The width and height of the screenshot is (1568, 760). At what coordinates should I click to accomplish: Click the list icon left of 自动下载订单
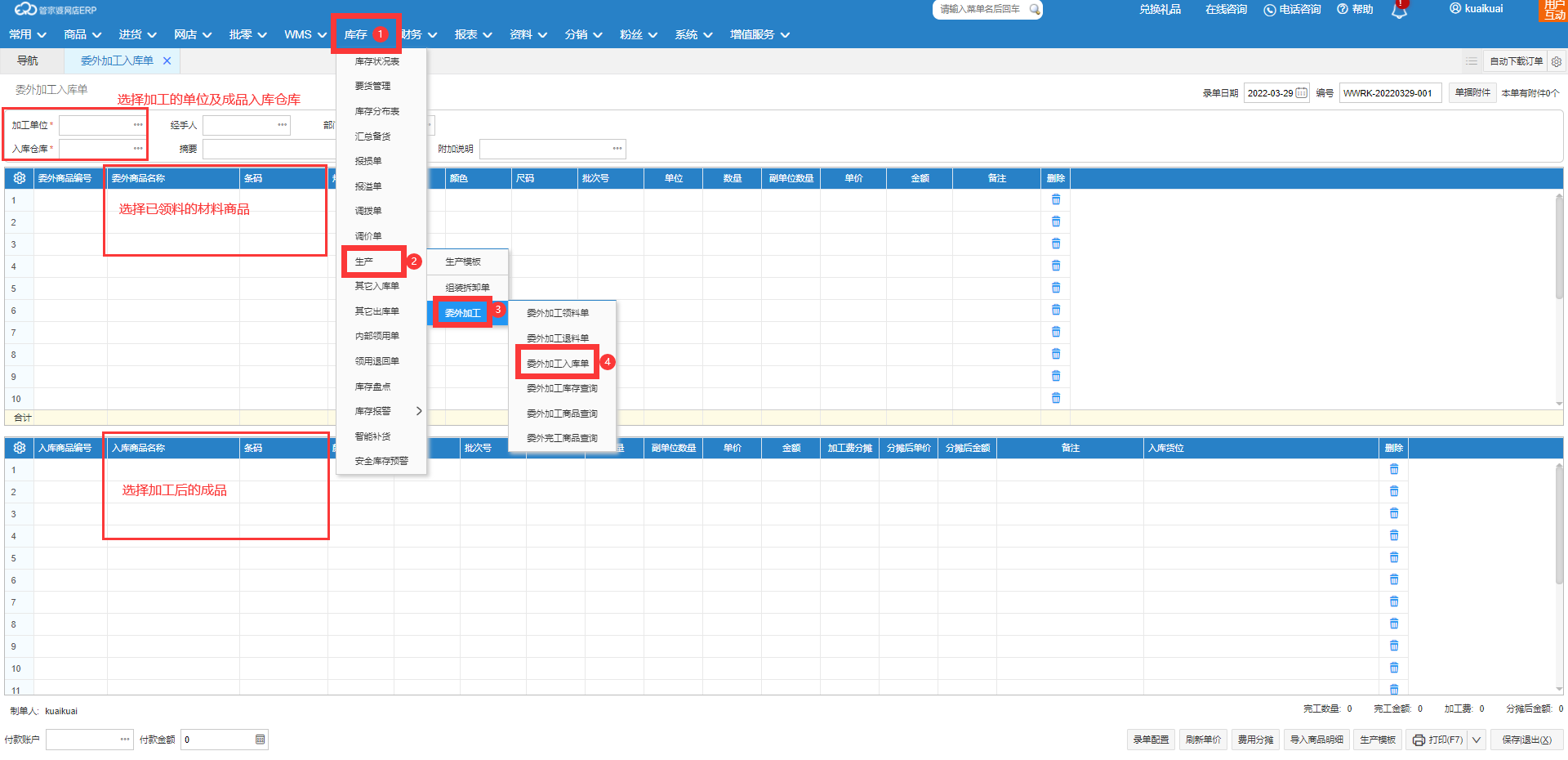tap(1472, 61)
